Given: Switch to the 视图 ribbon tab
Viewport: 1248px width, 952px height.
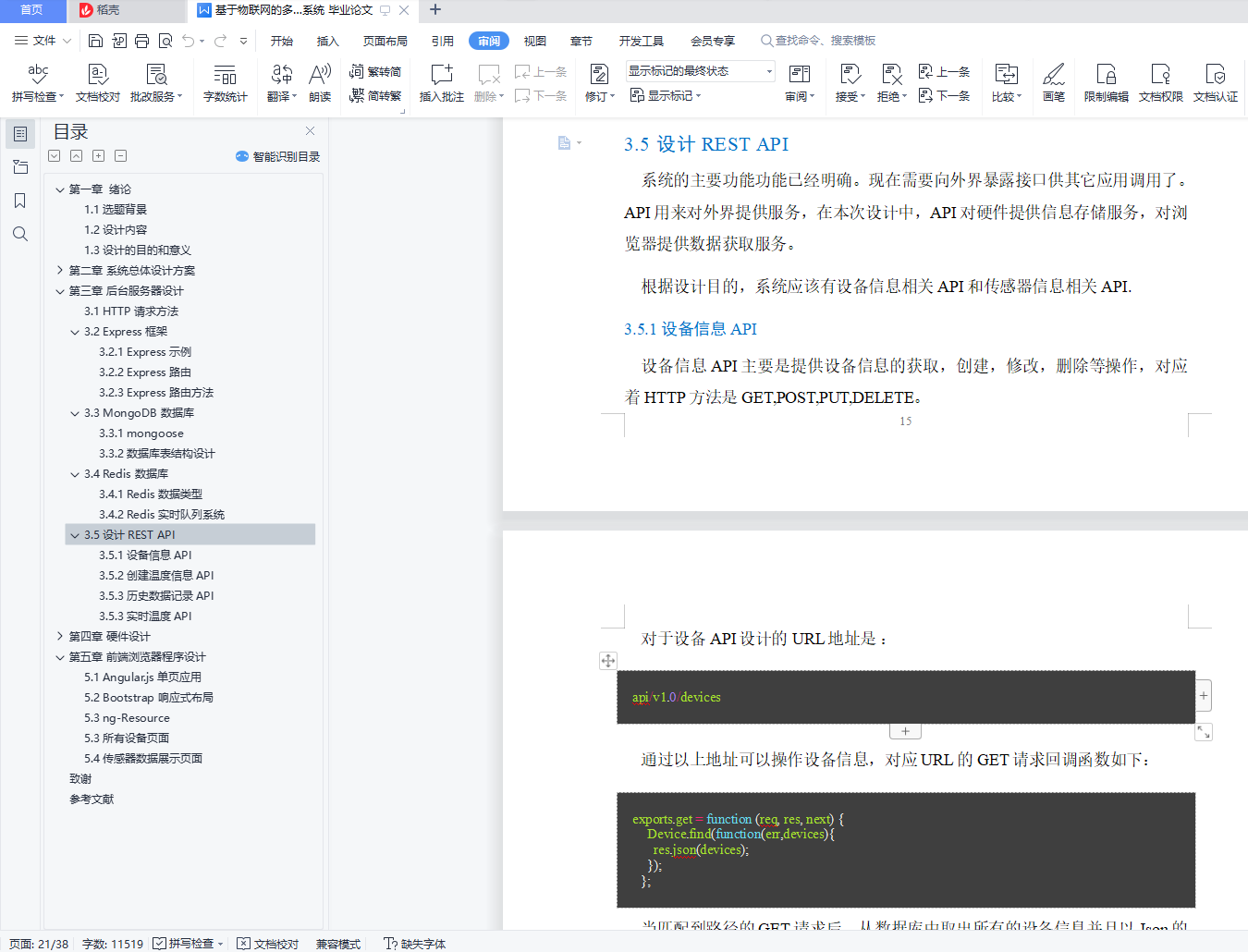Looking at the screenshot, I should tap(535, 41).
